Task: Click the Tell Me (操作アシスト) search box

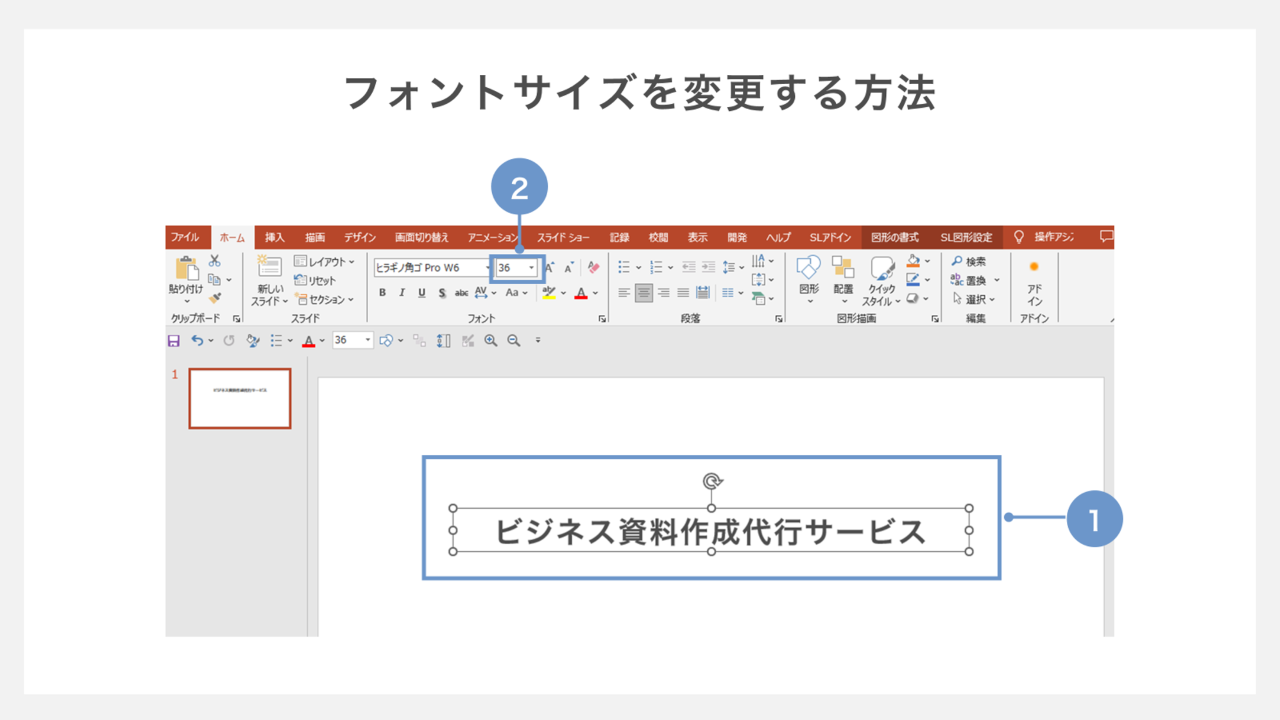Action: tap(1044, 238)
